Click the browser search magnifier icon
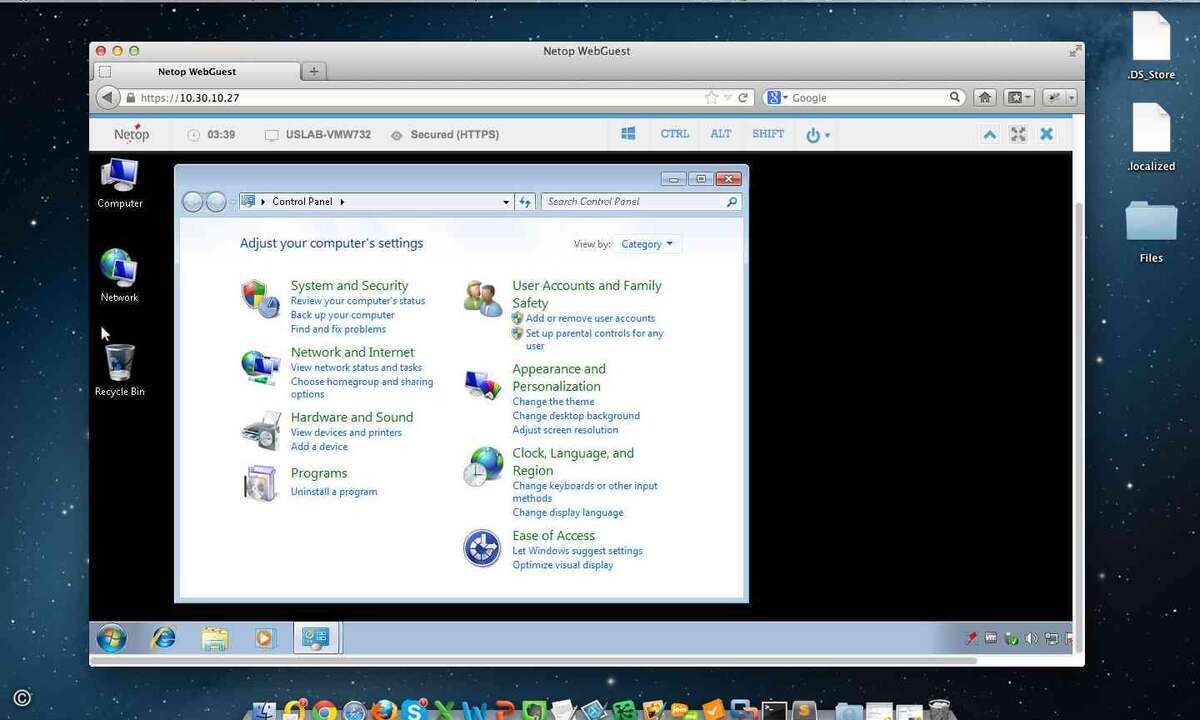1200x720 pixels. pos(955,98)
